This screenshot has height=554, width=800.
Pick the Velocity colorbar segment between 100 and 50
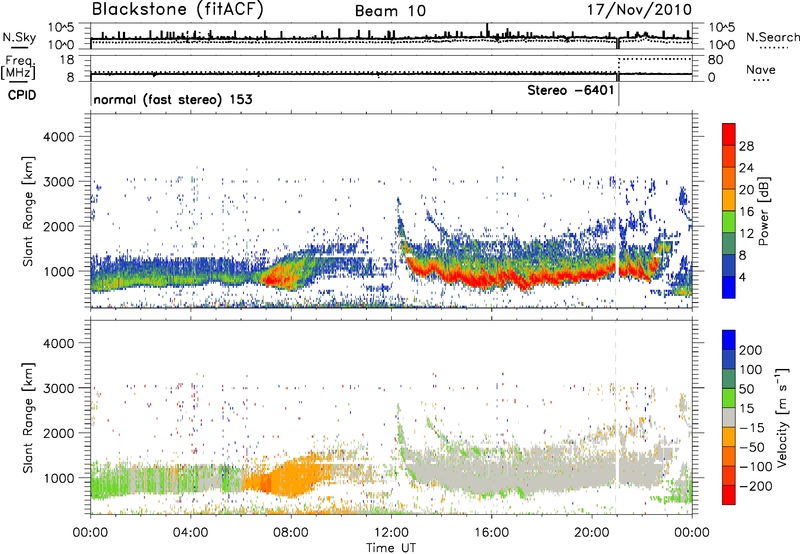click(729, 379)
